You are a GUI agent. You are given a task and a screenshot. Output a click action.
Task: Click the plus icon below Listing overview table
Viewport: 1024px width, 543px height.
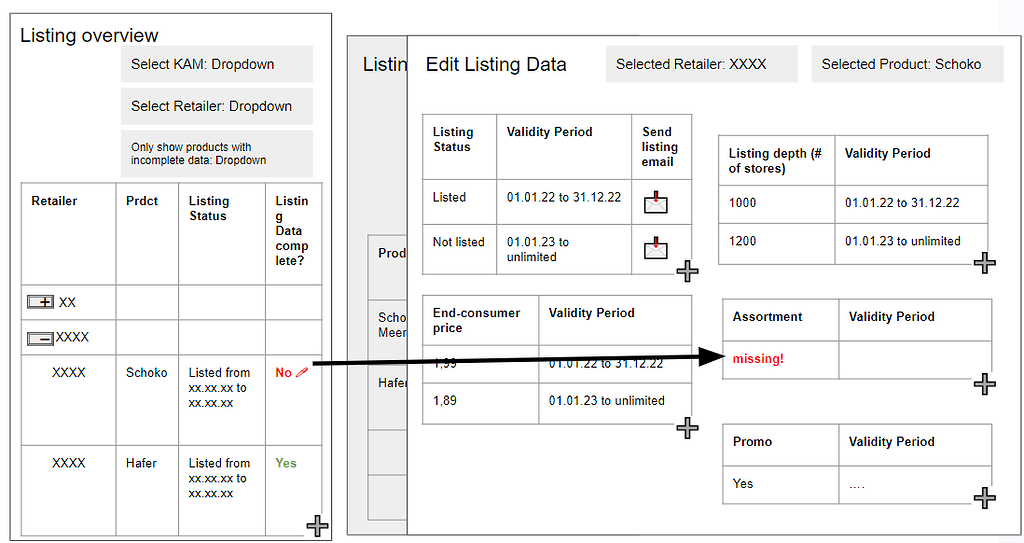pos(317,525)
